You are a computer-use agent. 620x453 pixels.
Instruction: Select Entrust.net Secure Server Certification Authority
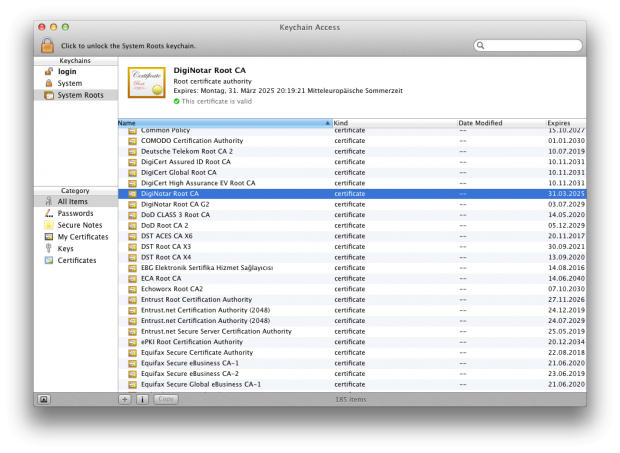(216, 331)
